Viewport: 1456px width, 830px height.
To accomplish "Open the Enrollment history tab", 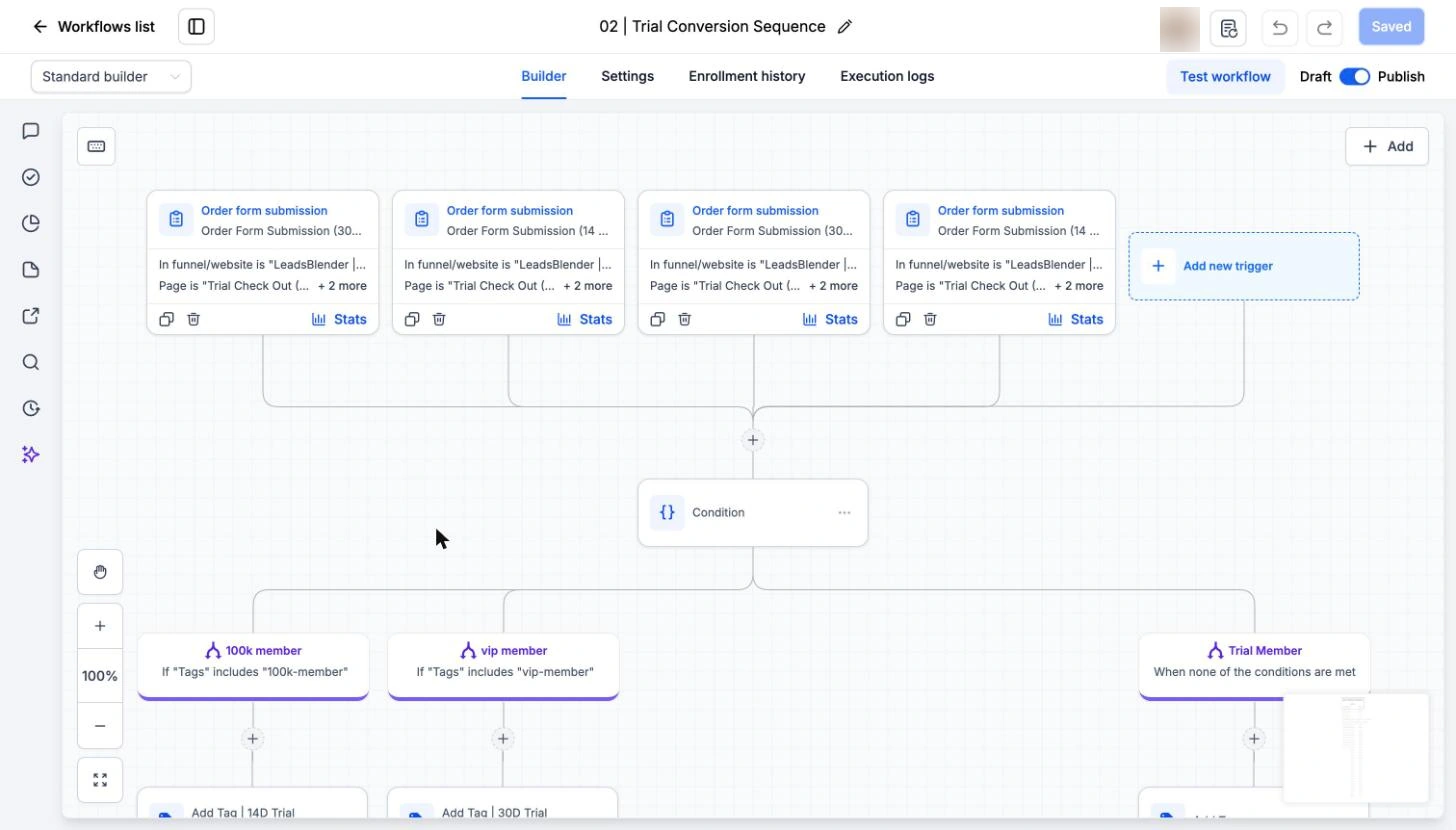I will tap(747, 77).
